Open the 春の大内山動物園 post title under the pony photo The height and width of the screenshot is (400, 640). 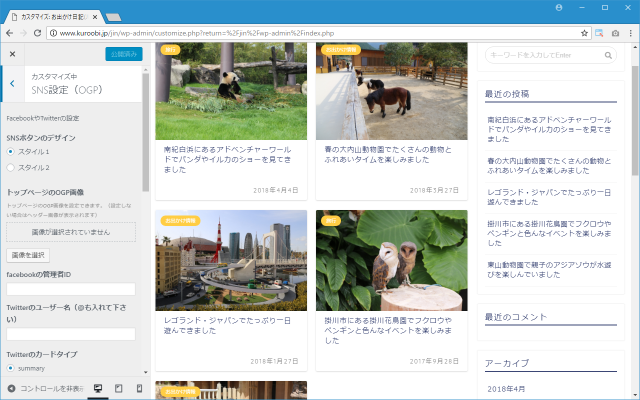(388, 154)
